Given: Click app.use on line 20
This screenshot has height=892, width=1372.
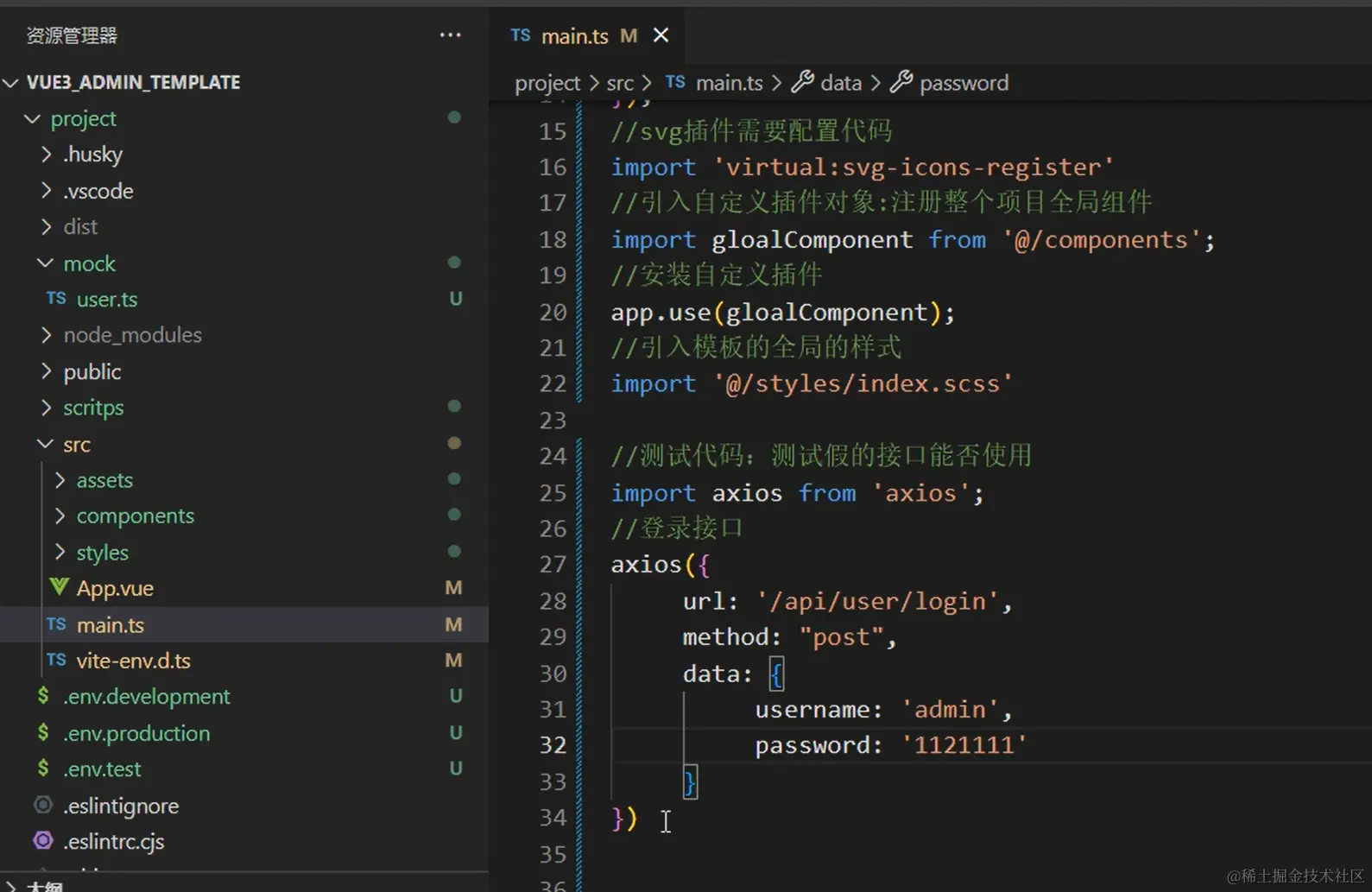Looking at the screenshot, I should coord(661,313).
